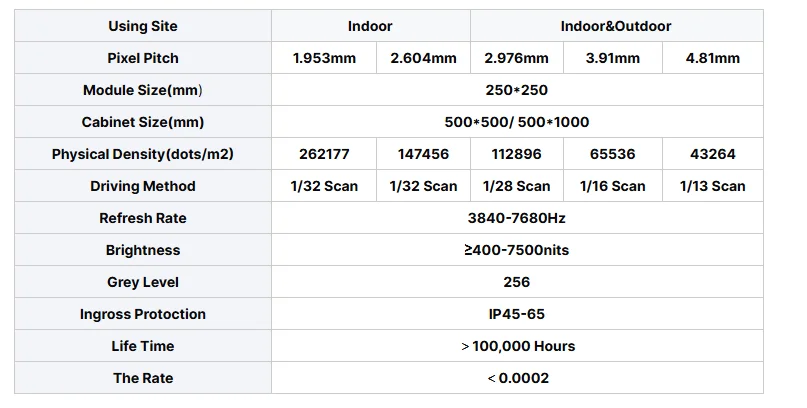The width and height of the screenshot is (807, 408).
Task: Click the 2.604mm pixel pitch cell
Action: coord(424,58)
